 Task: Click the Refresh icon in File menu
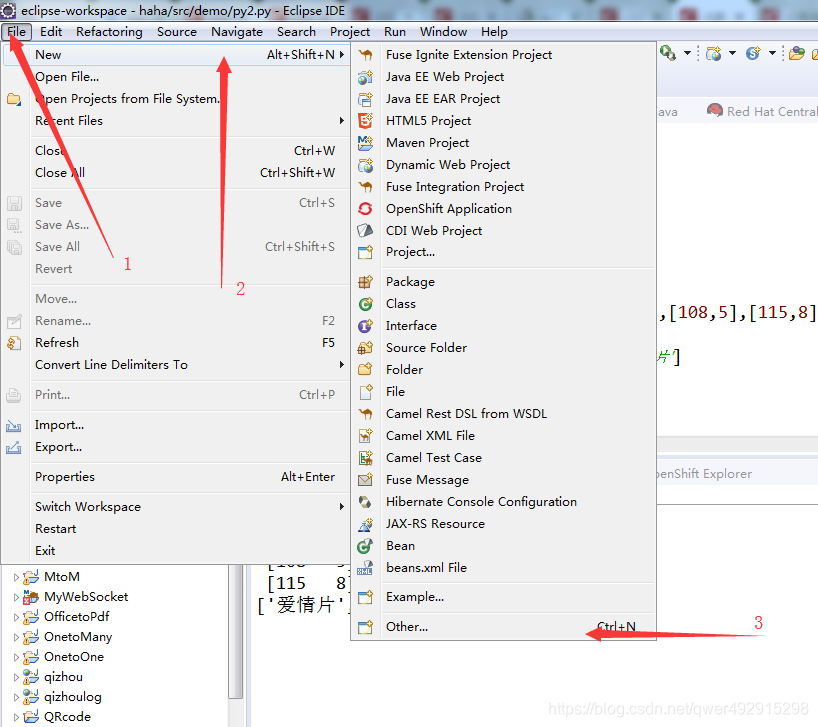click(x=14, y=343)
